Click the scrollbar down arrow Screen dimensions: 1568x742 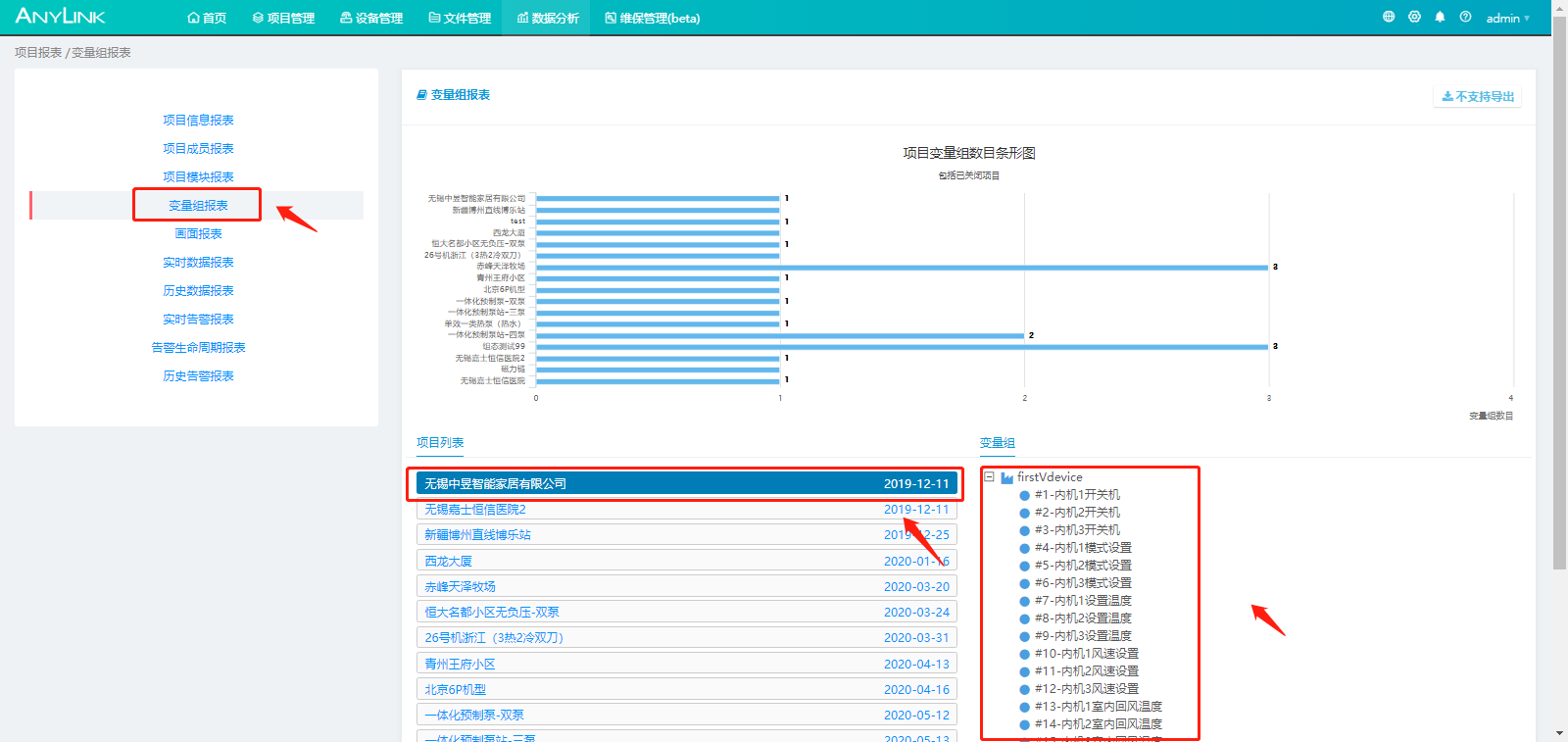click(x=1559, y=734)
